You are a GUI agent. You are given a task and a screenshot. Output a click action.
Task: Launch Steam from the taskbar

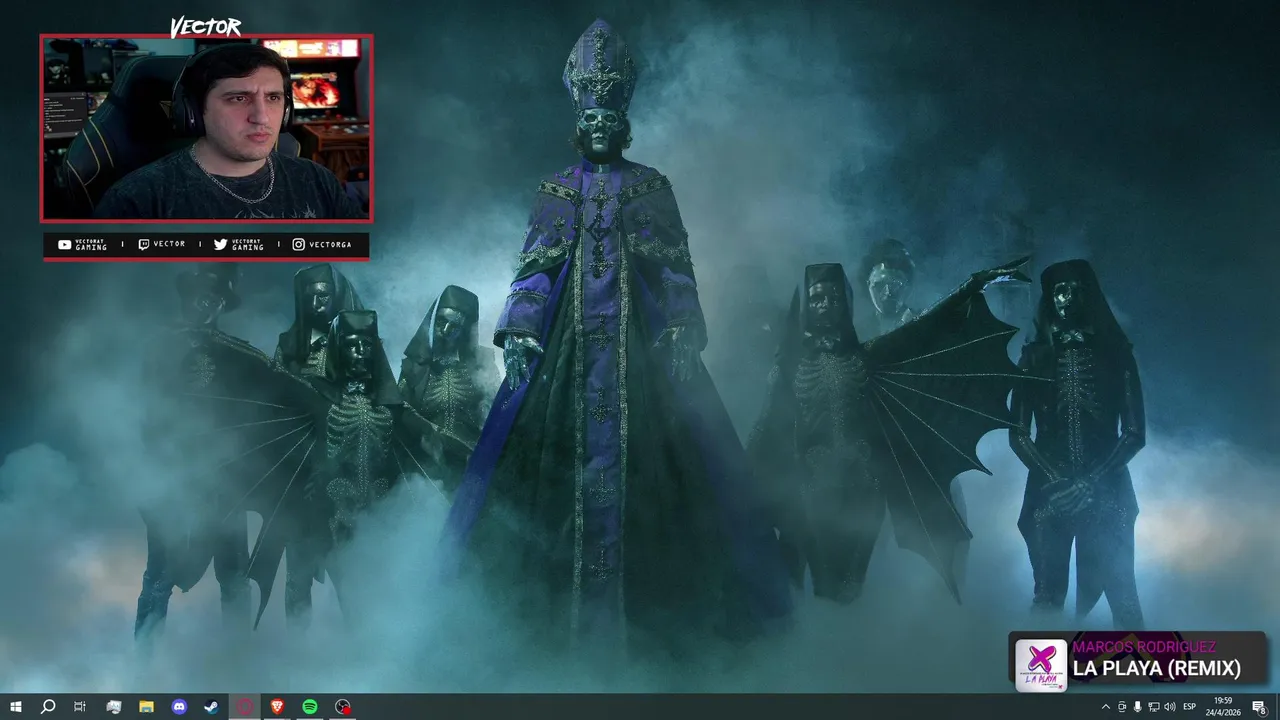[x=212, y=707]
